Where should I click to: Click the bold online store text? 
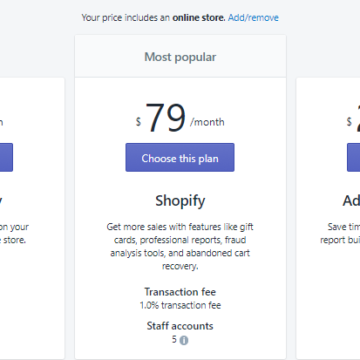click(199, 18)
